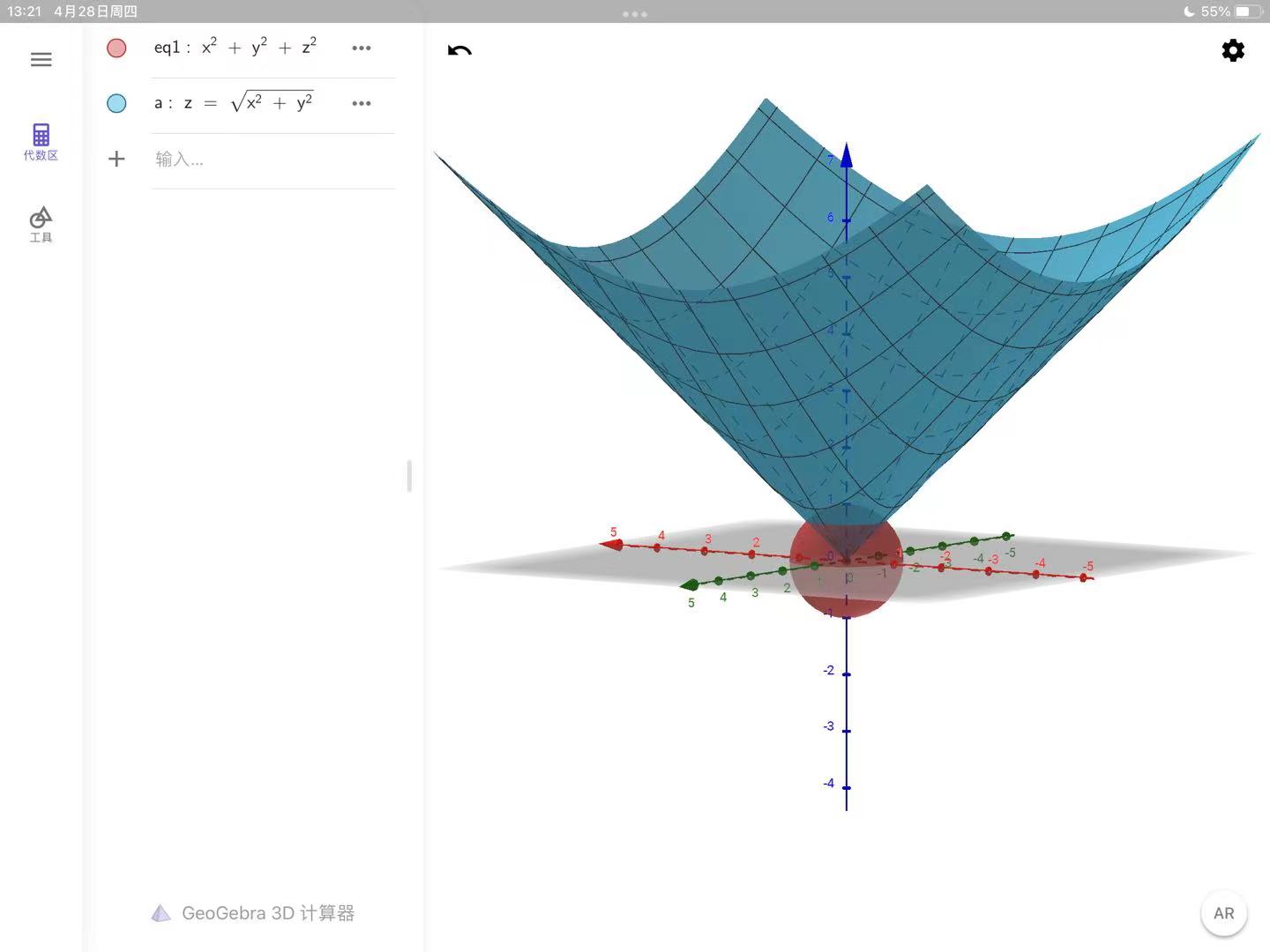
Task: Open the hamburger main menu
Action: pos(41,60)
